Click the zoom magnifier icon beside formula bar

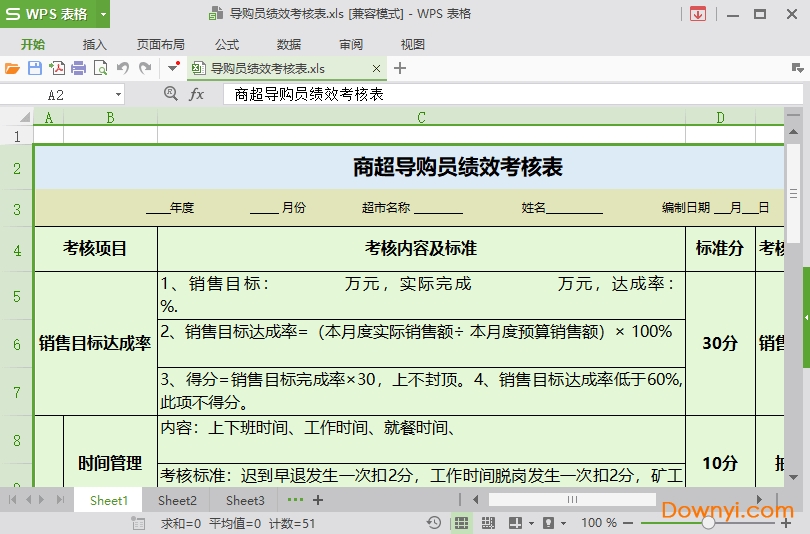click(x=170, y=93)
